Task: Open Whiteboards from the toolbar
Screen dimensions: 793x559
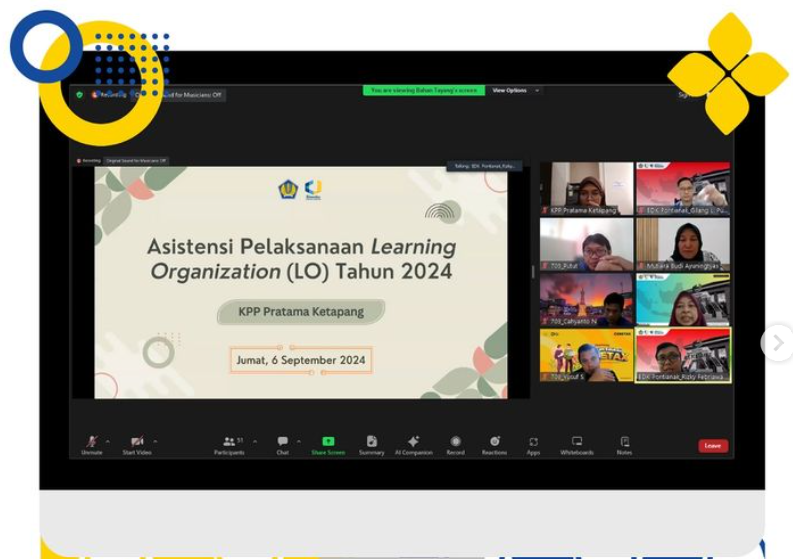Action: tap(577, 445)
